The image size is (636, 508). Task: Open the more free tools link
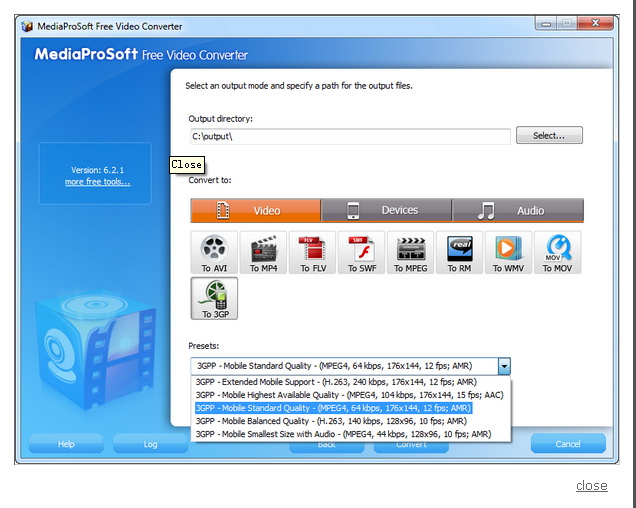point(98,182)
